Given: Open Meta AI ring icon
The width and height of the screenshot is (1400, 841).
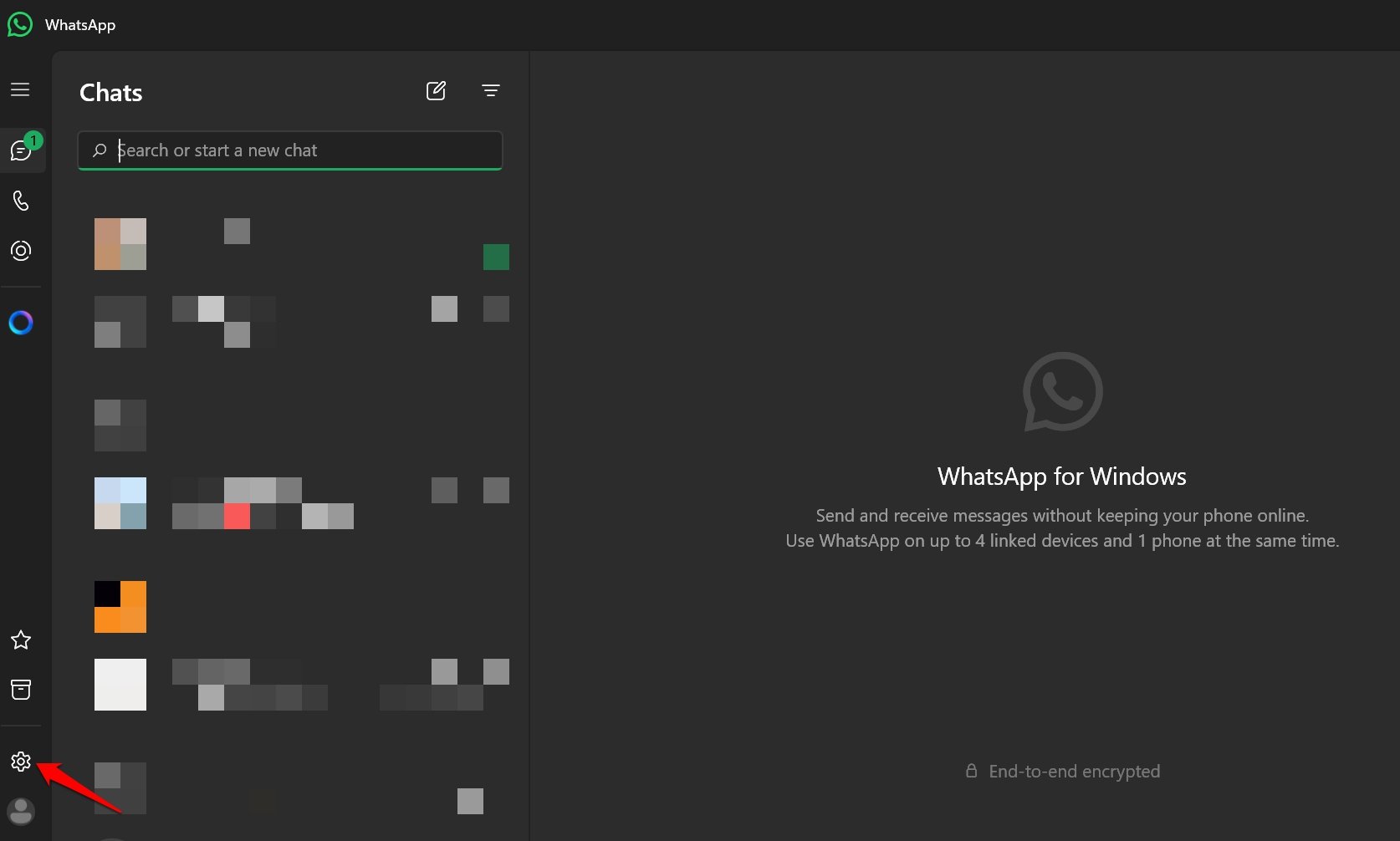Looking at the screenshot, I should pos(21,323).
